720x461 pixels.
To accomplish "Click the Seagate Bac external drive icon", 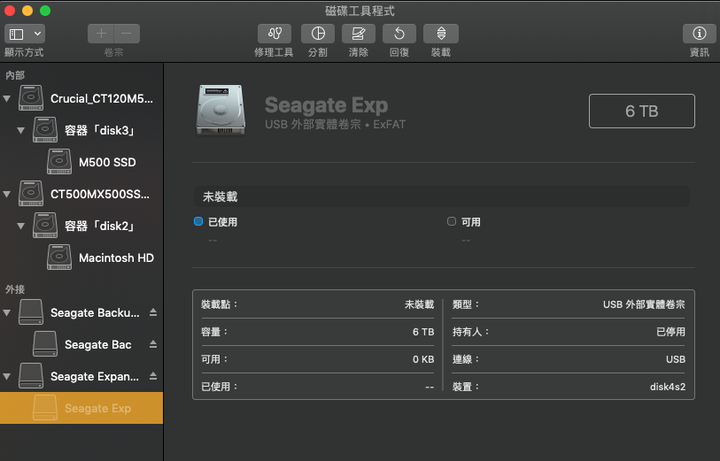I will click(x=45, y=344).
